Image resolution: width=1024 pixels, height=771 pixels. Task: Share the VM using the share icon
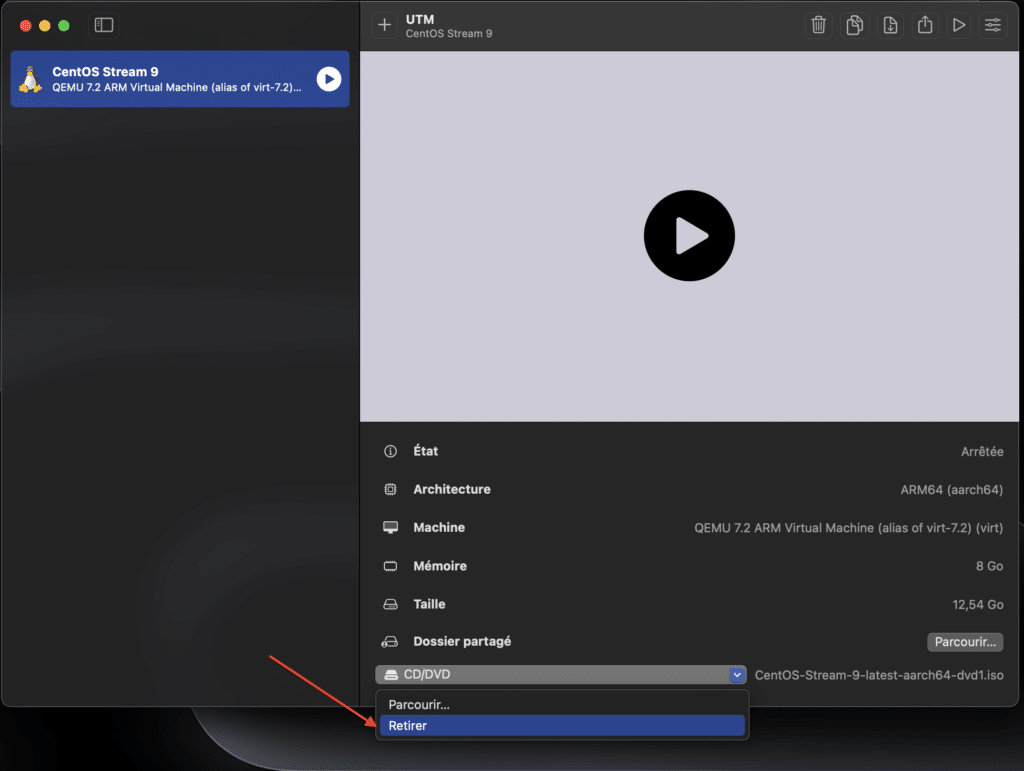[925, 25]
